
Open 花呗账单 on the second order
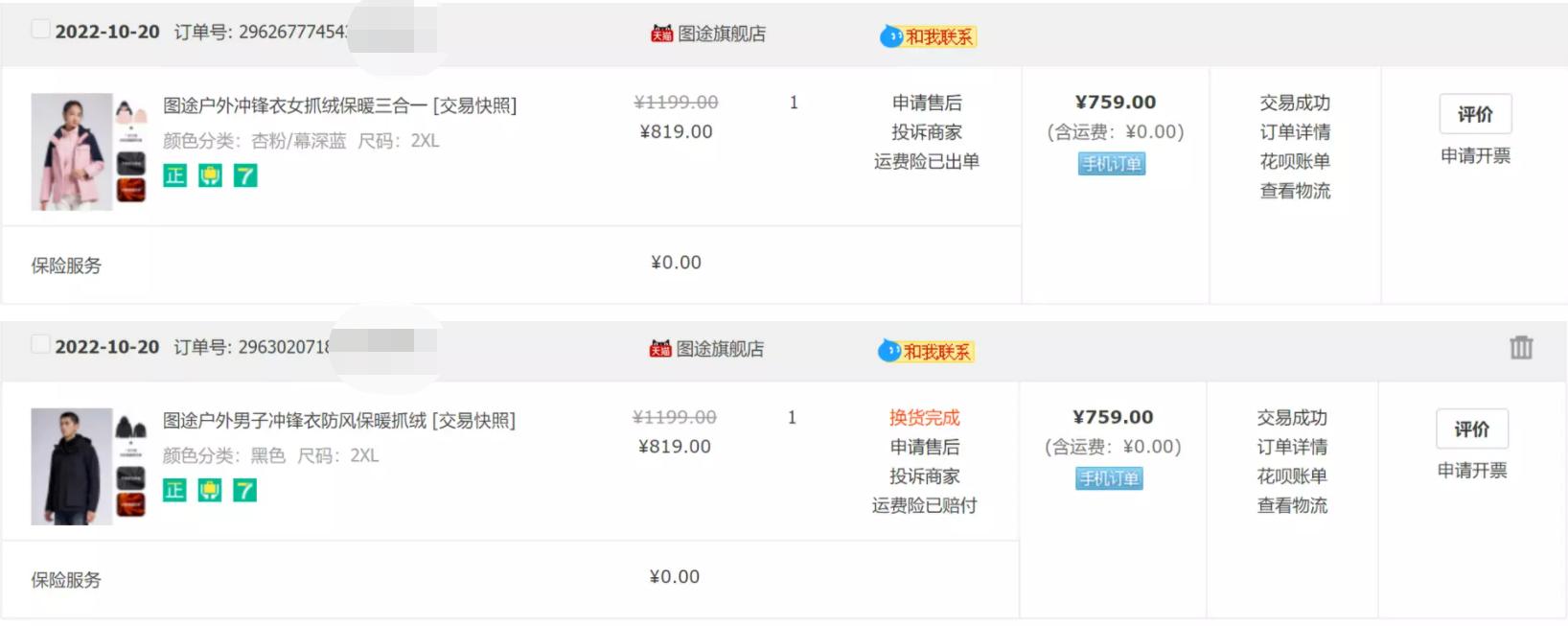(x=1293, y=476)
